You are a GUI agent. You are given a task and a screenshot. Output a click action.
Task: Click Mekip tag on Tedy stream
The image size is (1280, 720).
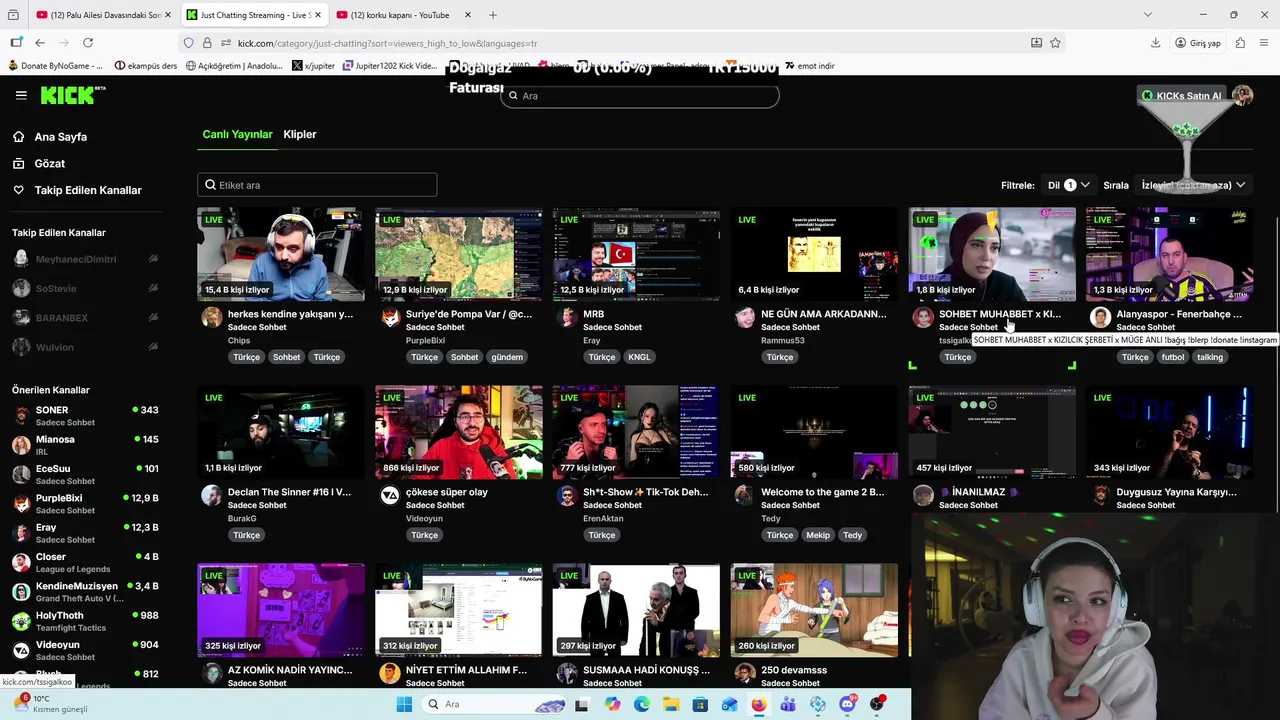(x=818, y=535)
